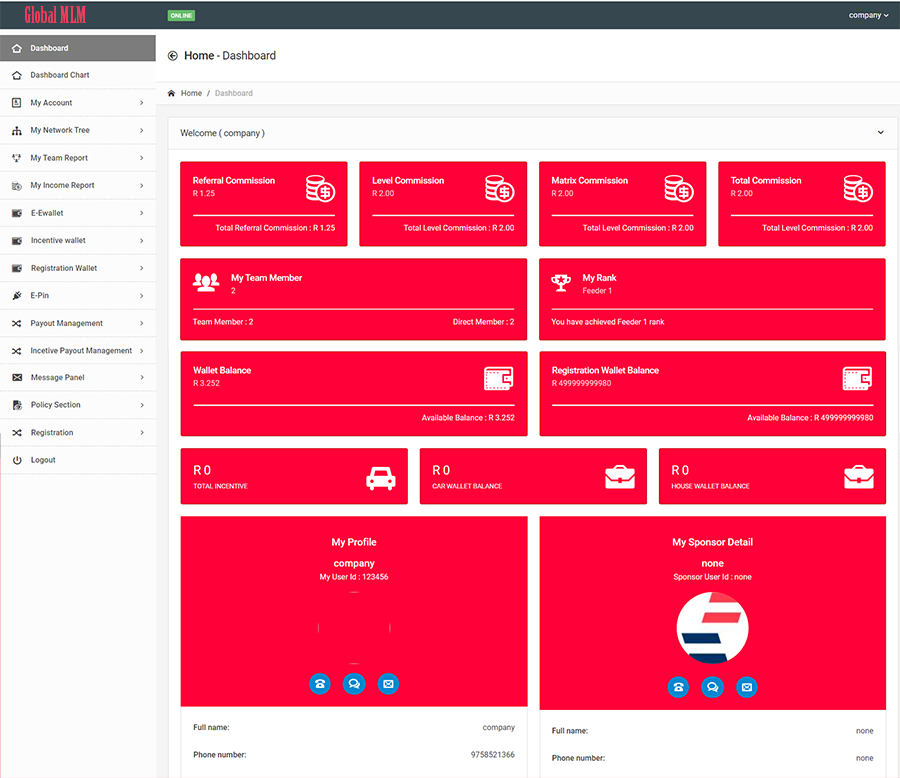Click the wallet icon on Wallet Balance card
The width and height of the screenshot is (900, 778).
(497, 378)
